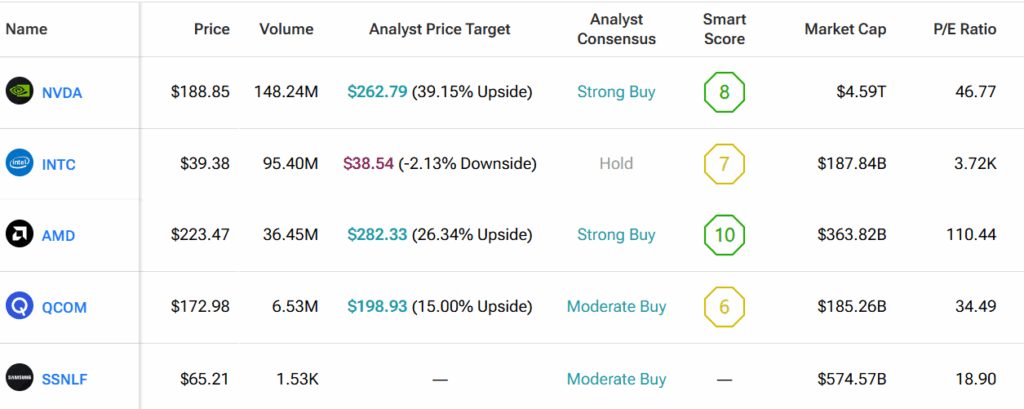Sort by the P/E Ratio column header

click(964, 29)
